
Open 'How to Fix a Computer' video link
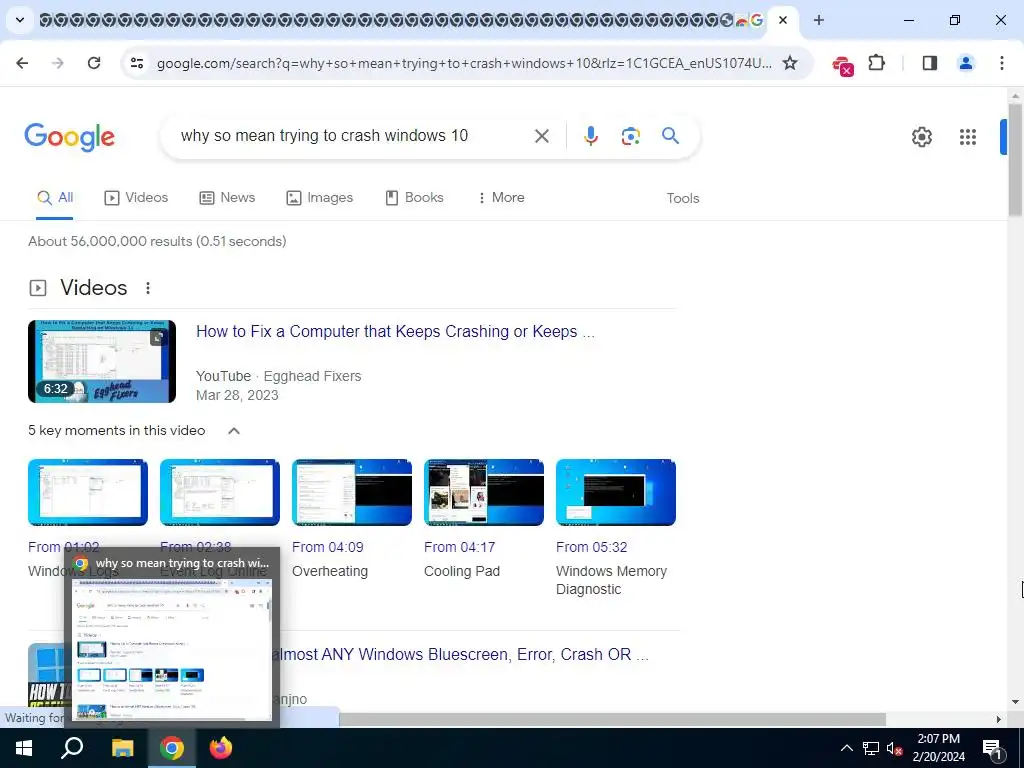395,331
